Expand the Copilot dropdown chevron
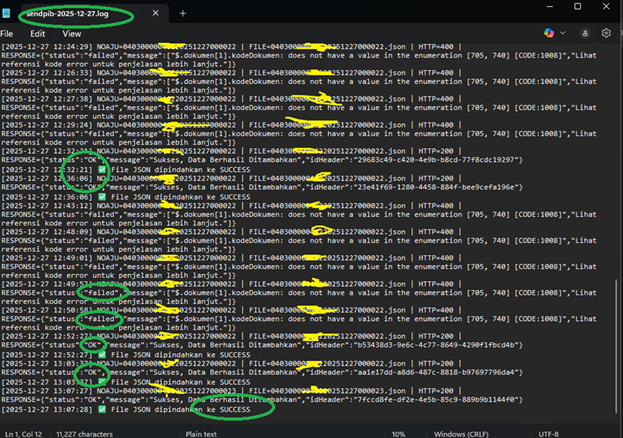Screen dimensions: 623x438 pos(562,33)
